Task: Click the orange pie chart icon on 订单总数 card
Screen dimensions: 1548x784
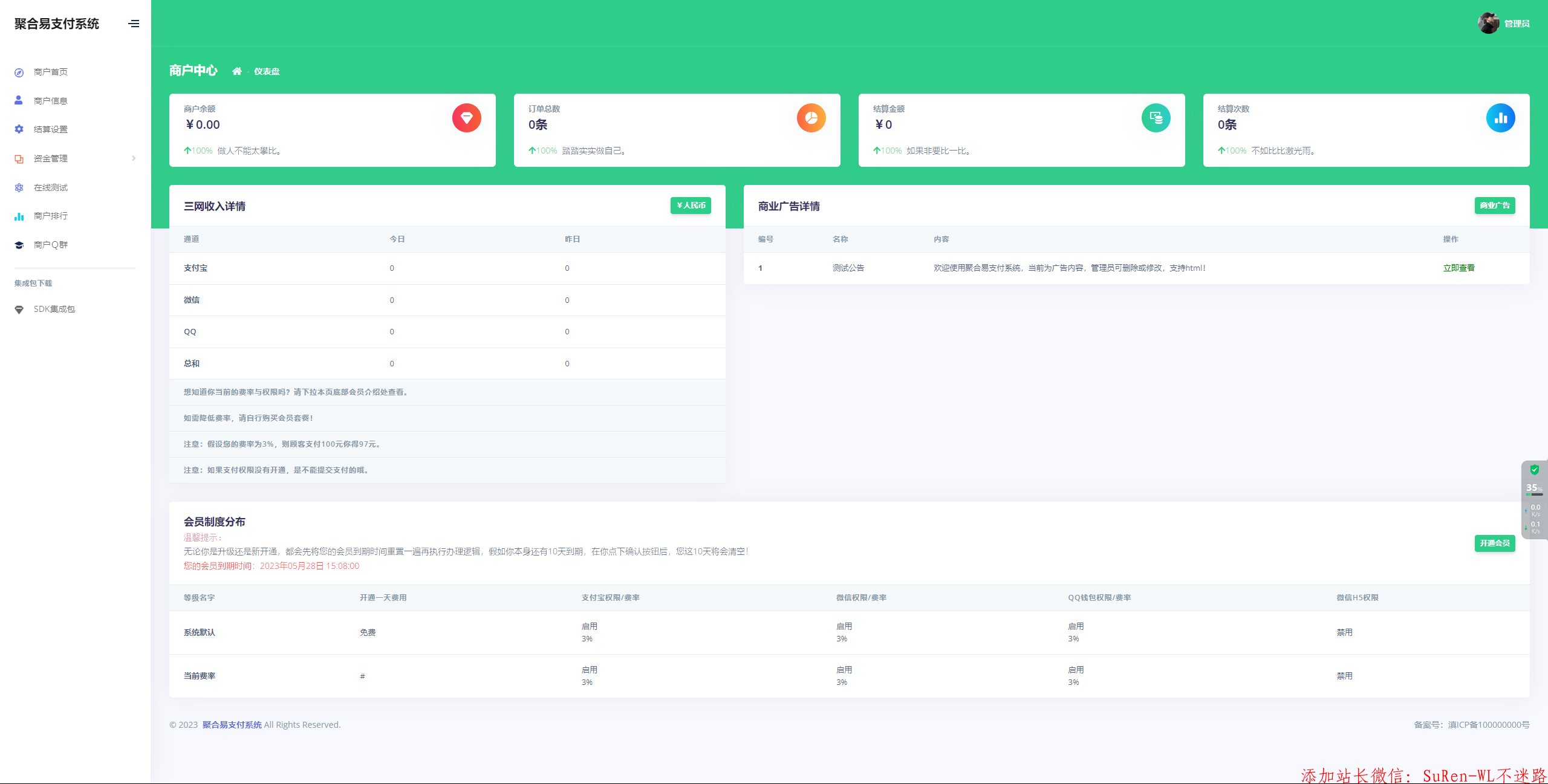Action: [x=811, y=118]
